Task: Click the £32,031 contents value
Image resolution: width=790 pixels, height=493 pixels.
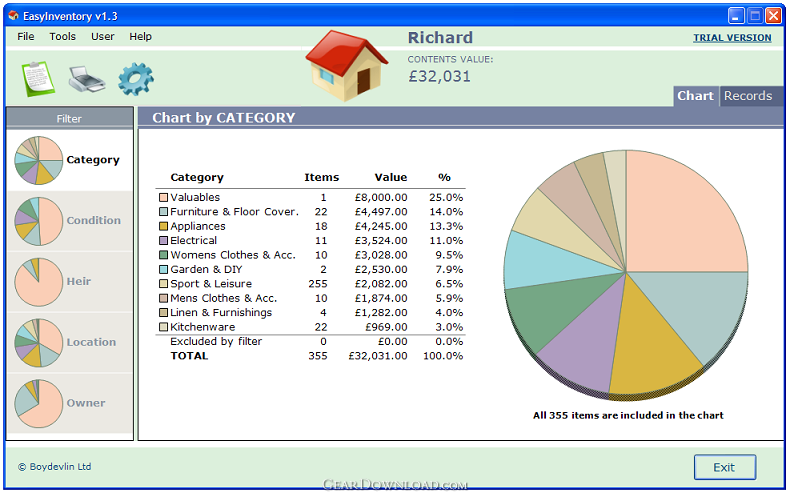Action: tap(439, 76)
